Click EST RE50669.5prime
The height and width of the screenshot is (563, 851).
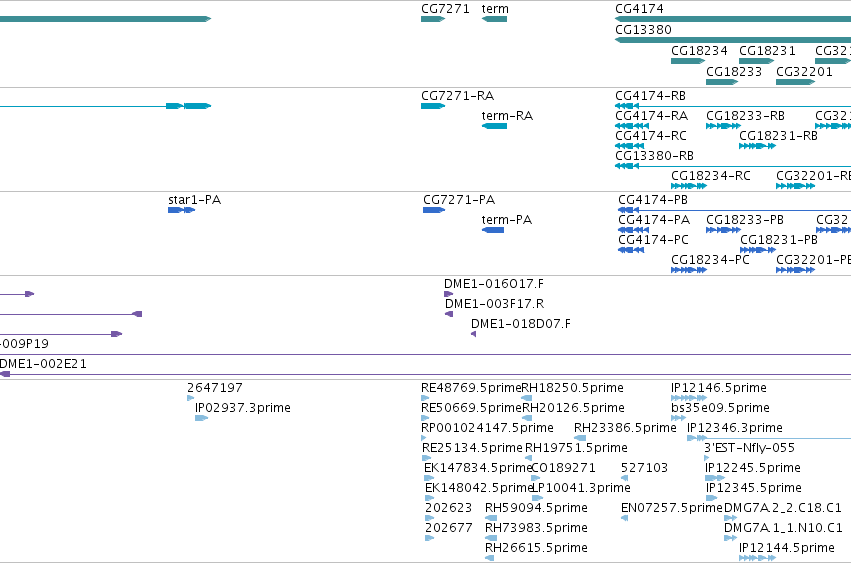pyautogui.click(x=425, y=418)
